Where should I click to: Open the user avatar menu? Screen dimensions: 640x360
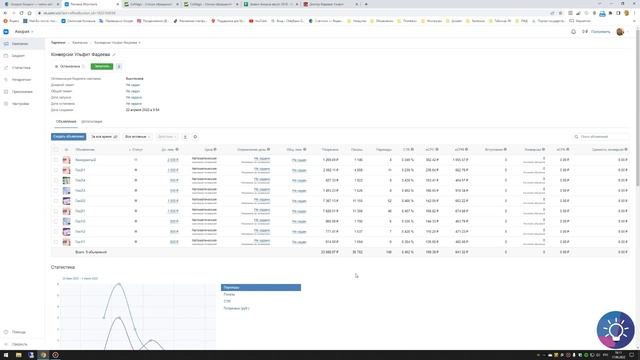620,31
